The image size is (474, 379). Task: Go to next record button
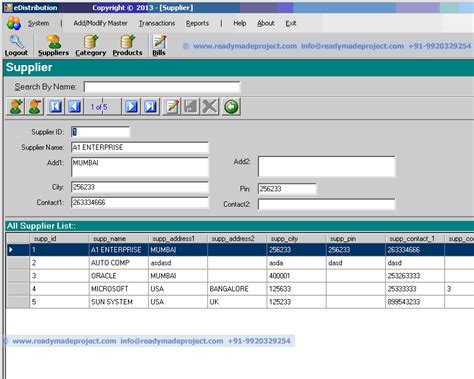[131, 107]
